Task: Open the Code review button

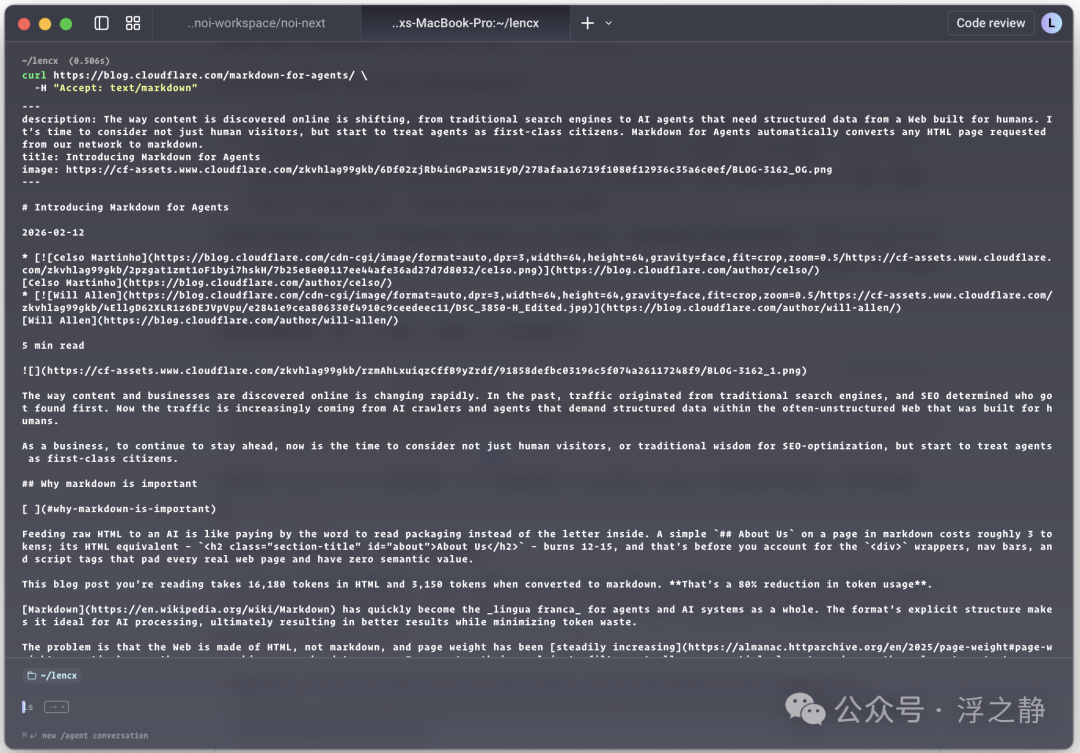Action: (x=990, y=23)
